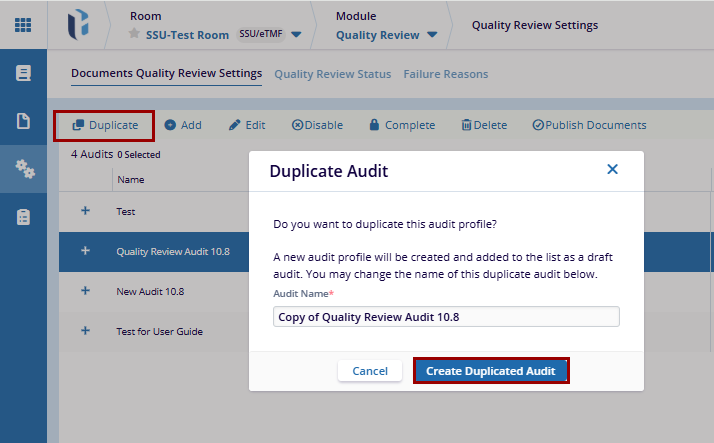This screenshot has width=714, height=443.
Task: Click the favorite star beside SSU-Test Room
Action: point(135,34)
